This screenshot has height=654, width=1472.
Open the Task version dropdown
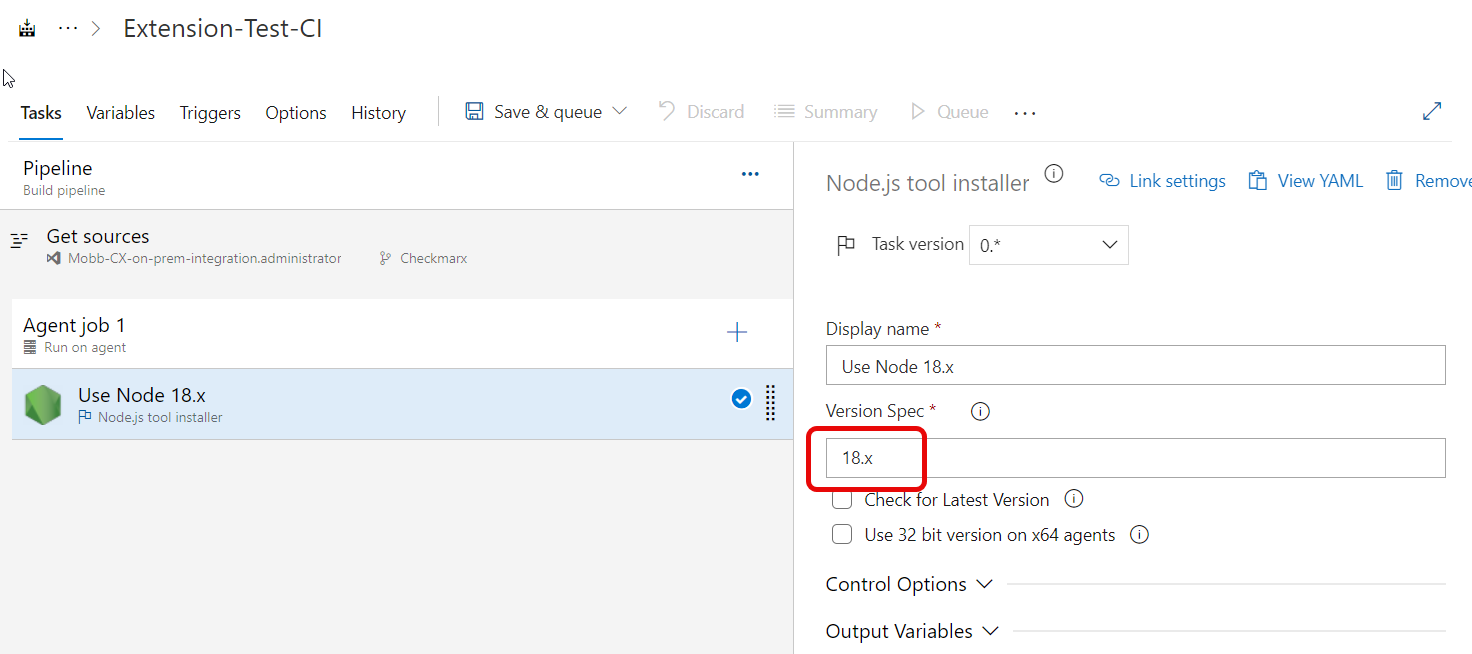tap(1048, 245)
